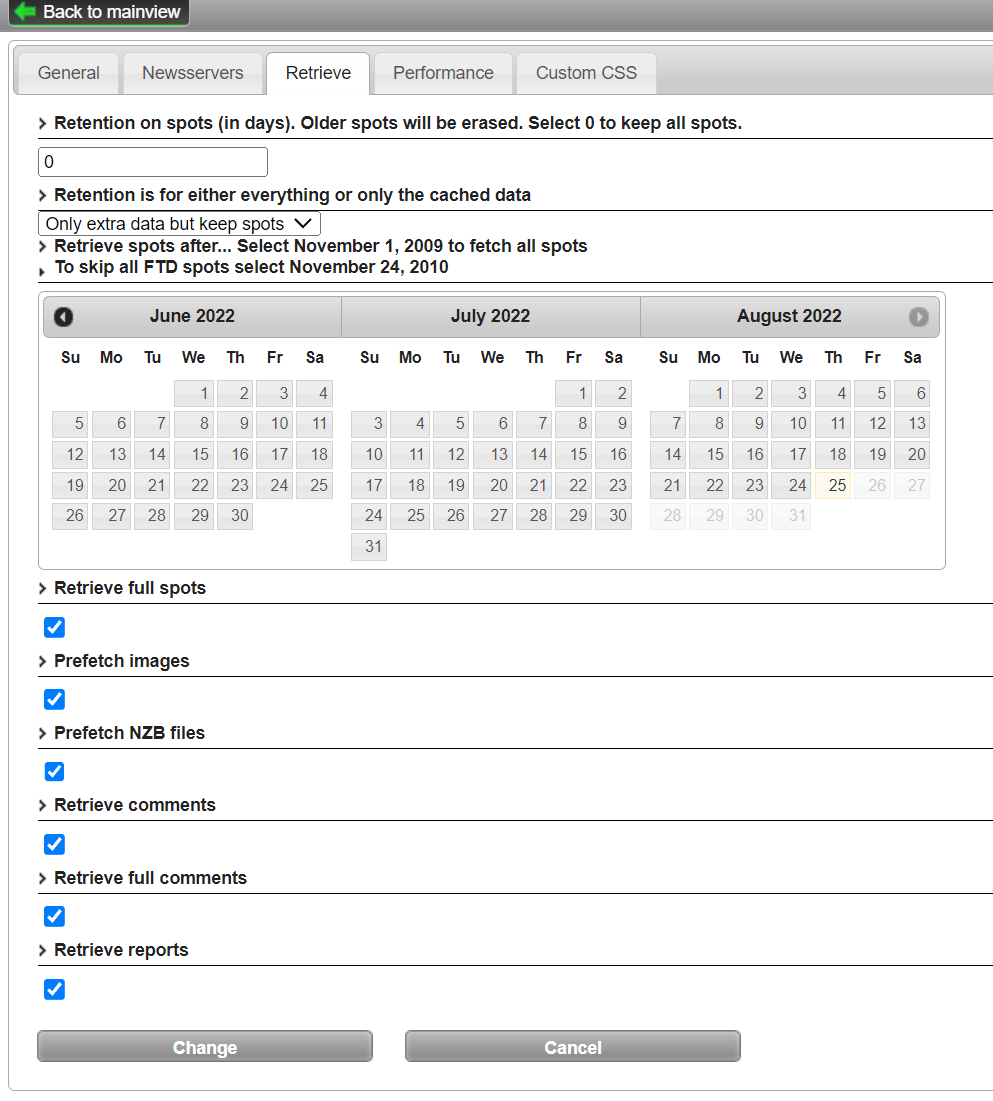993x1101 pixels.
Task: Click inside the retention days input field
Action: point(152,161)
